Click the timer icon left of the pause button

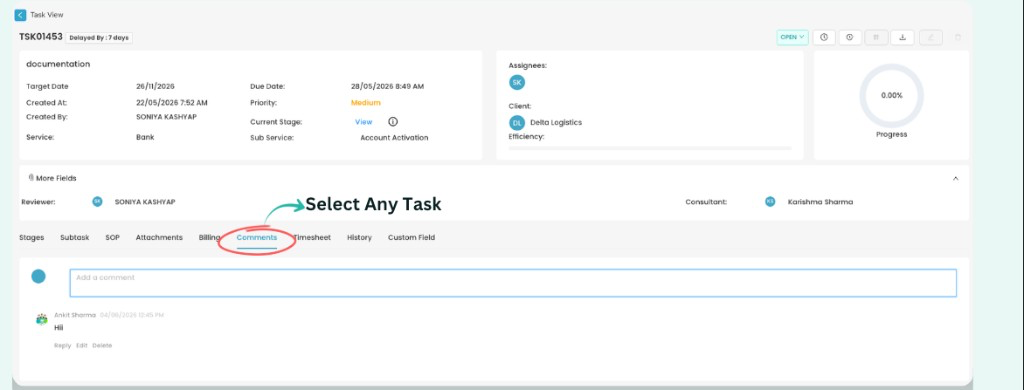[x=850, y=37]
